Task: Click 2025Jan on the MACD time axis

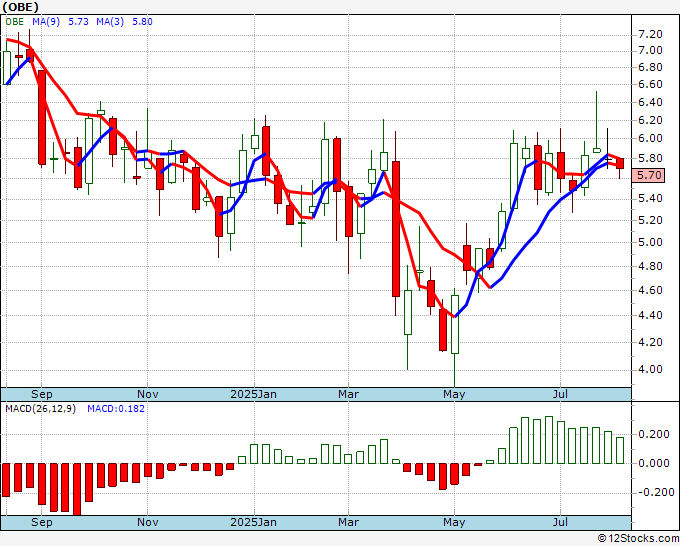Action: pos(253,522)
